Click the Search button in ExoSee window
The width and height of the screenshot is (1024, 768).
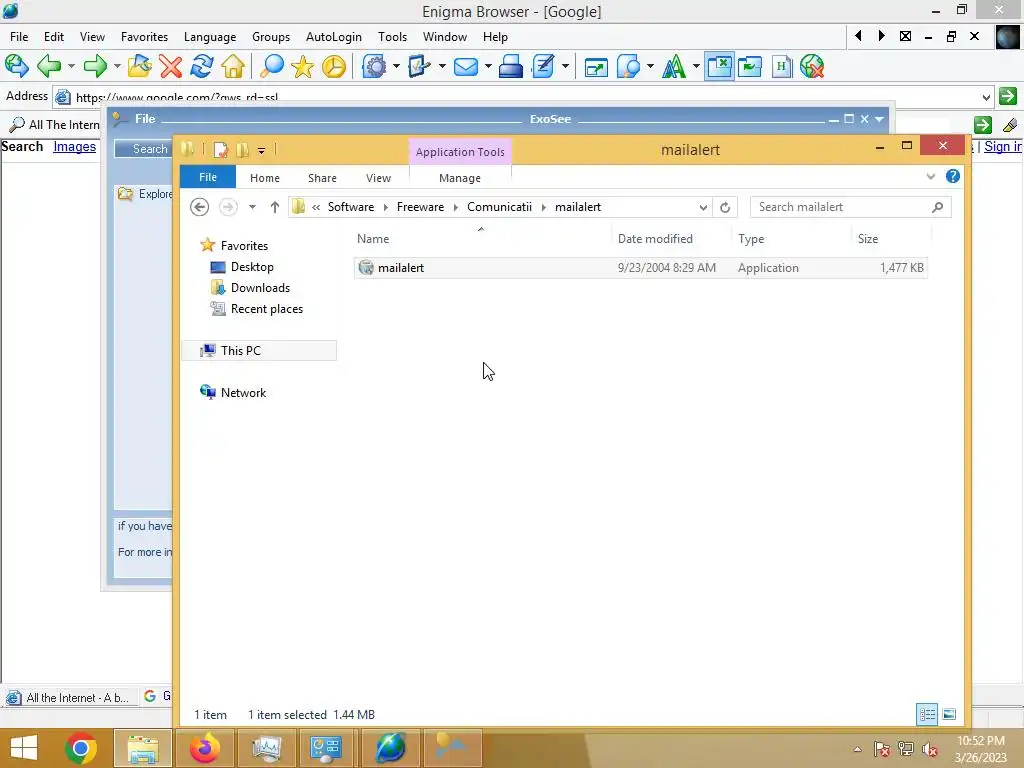click(x=144, y=149)
